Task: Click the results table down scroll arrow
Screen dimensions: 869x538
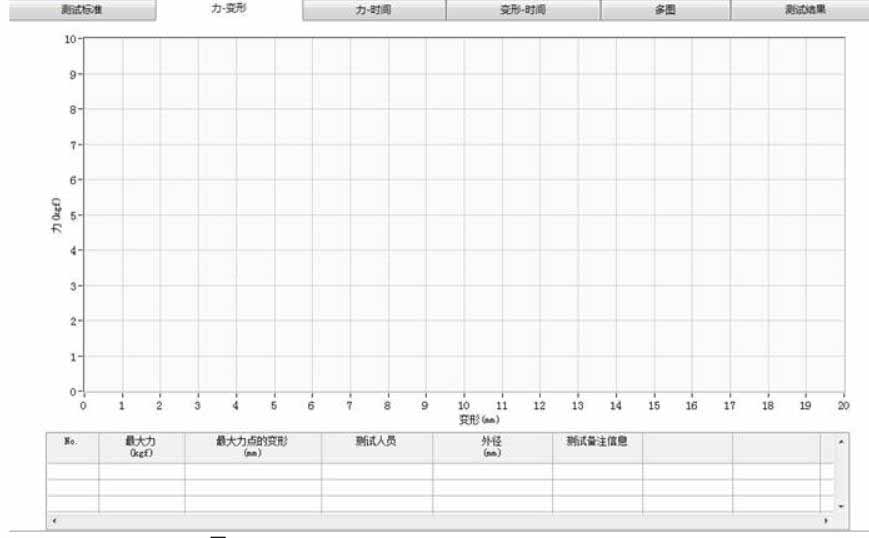Action: [x=840, y=507]
